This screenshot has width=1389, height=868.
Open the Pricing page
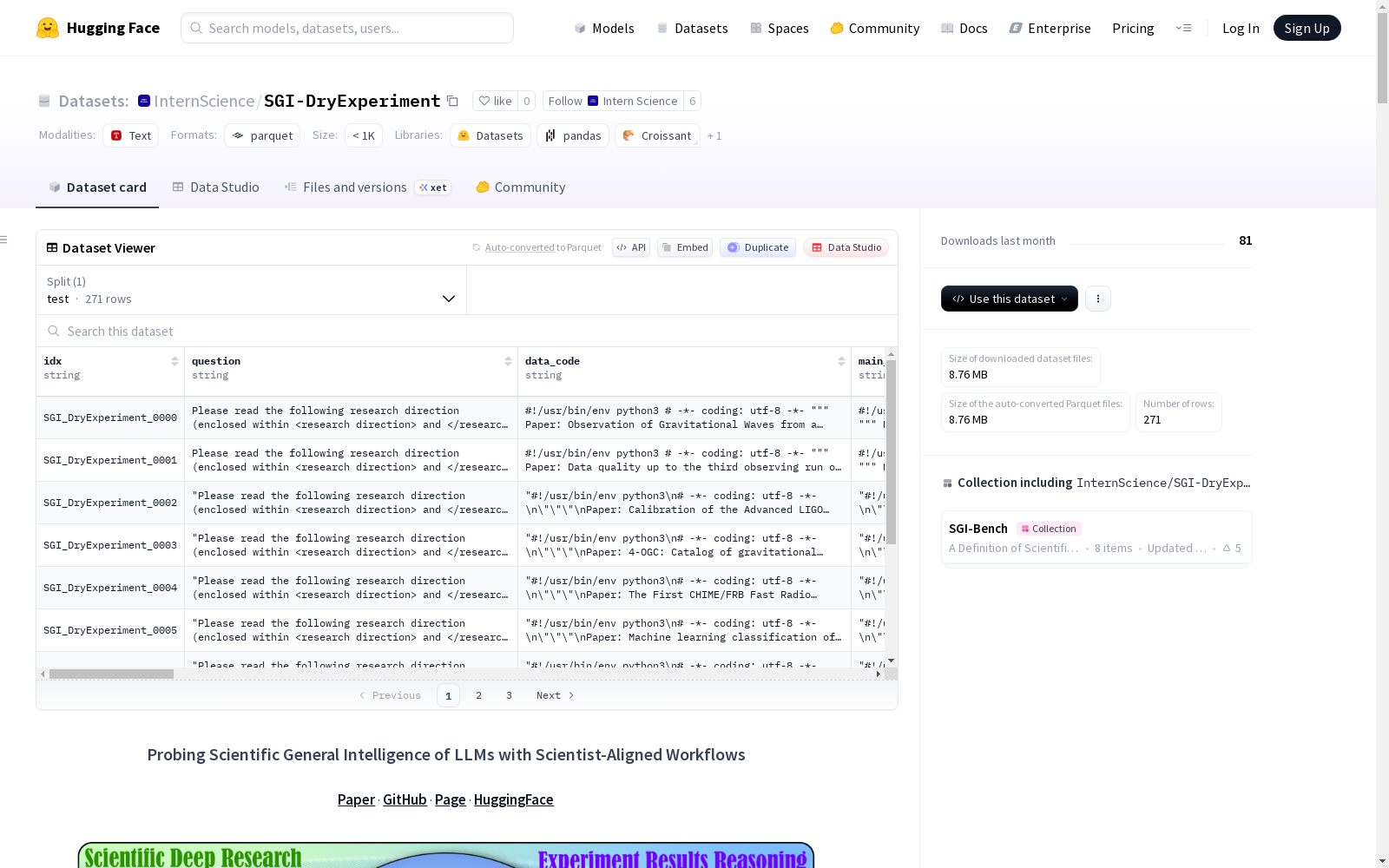tap(1133, 28)
